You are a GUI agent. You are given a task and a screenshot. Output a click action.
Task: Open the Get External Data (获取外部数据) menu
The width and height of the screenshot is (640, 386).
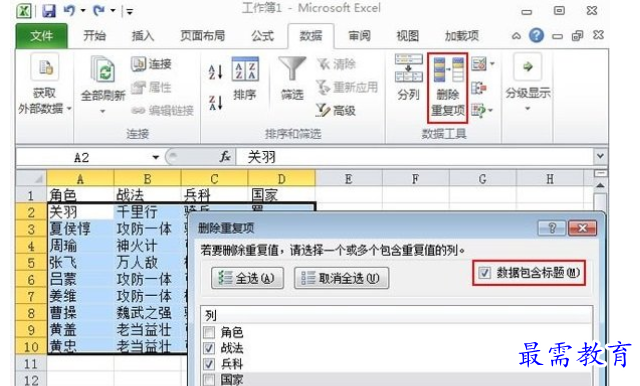click(44, 85)
